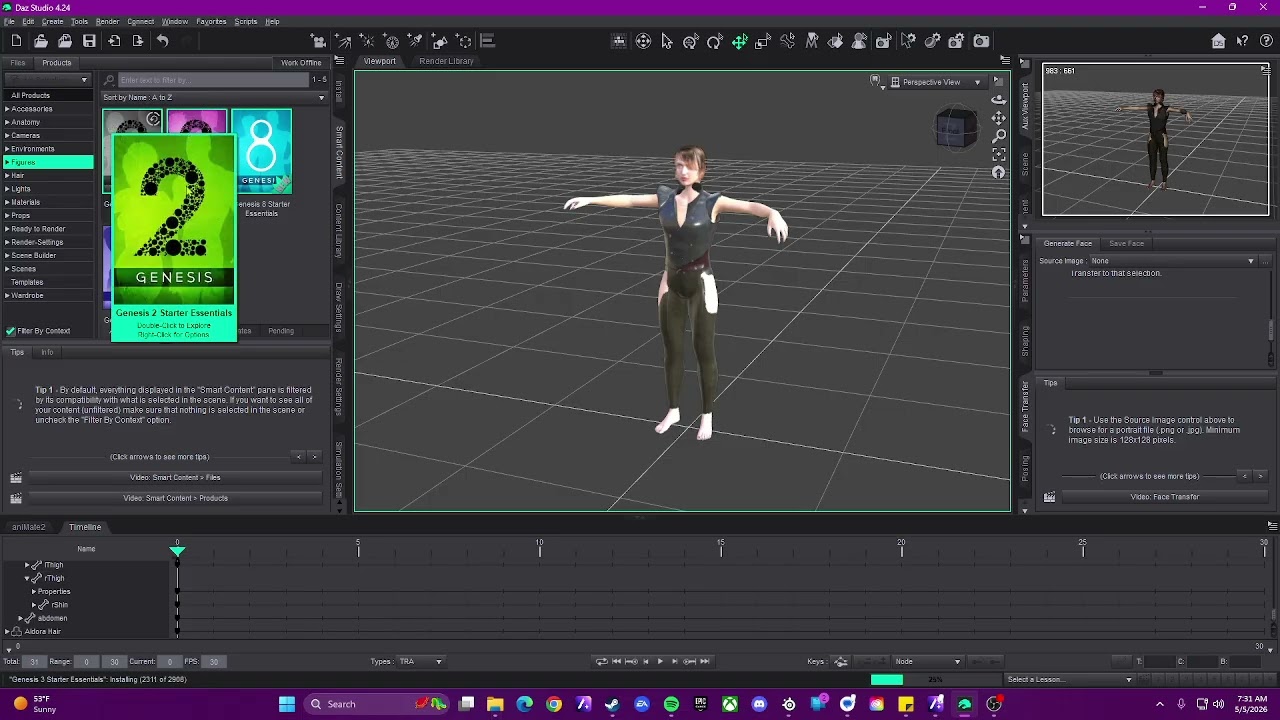Click the Undo arrow in toolbar
The width and height of the screenshot is (1280, 720).
162,41
